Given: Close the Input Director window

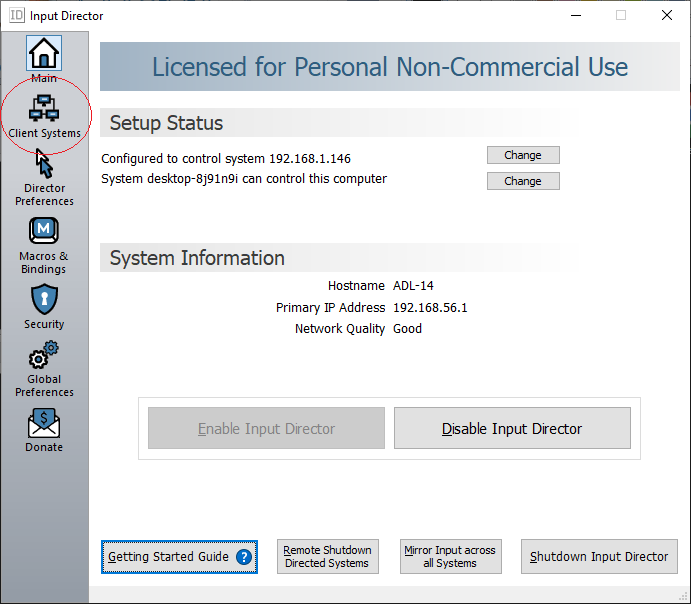Looking at the screenshot, I should [667, 15].
